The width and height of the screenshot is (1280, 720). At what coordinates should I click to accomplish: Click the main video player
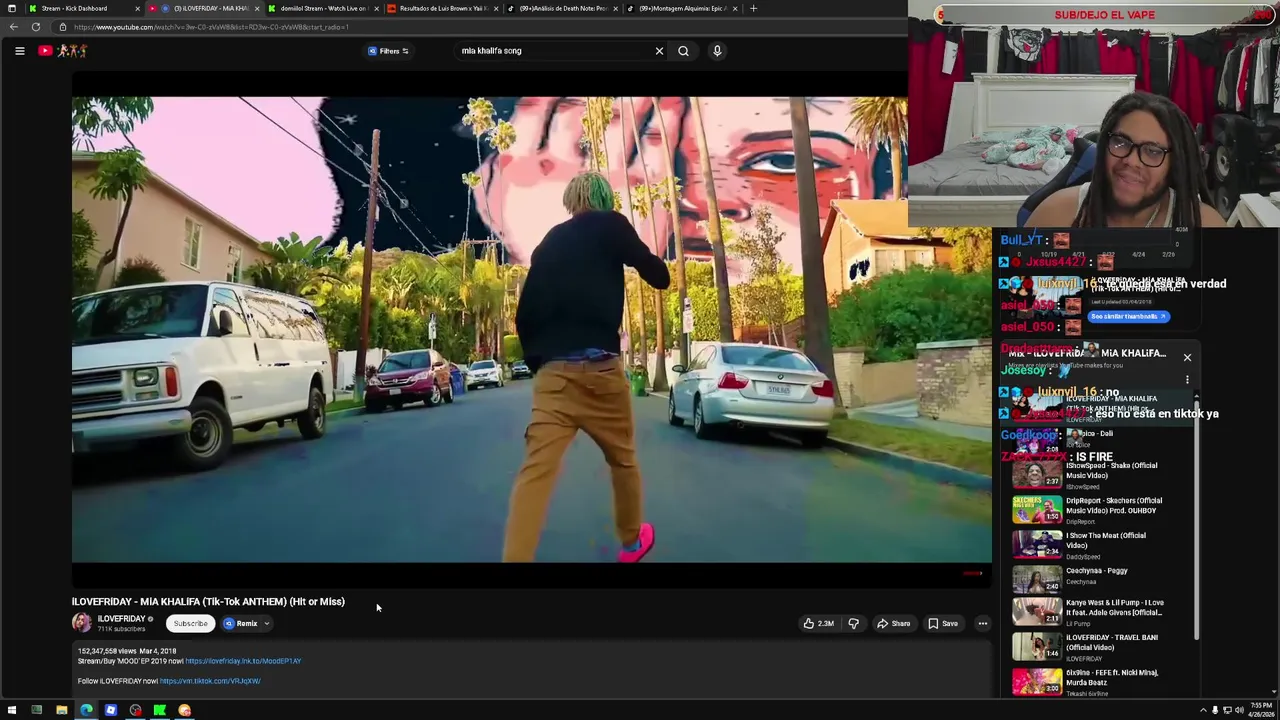click(531, 329)
